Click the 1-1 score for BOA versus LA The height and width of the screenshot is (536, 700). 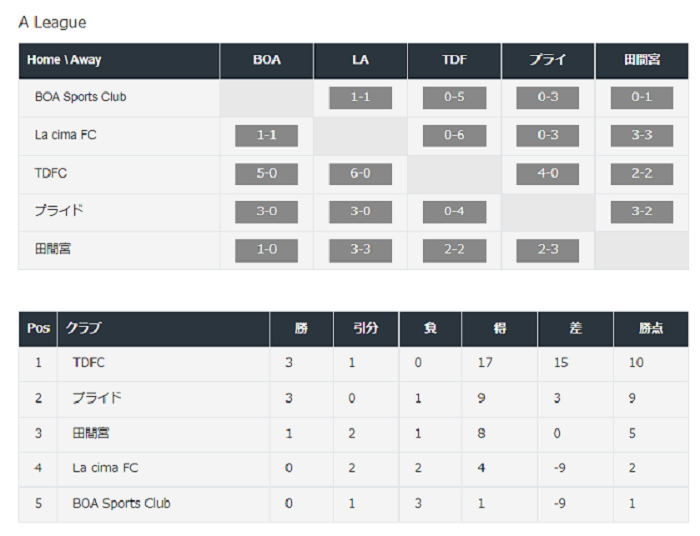click(360, 98)
